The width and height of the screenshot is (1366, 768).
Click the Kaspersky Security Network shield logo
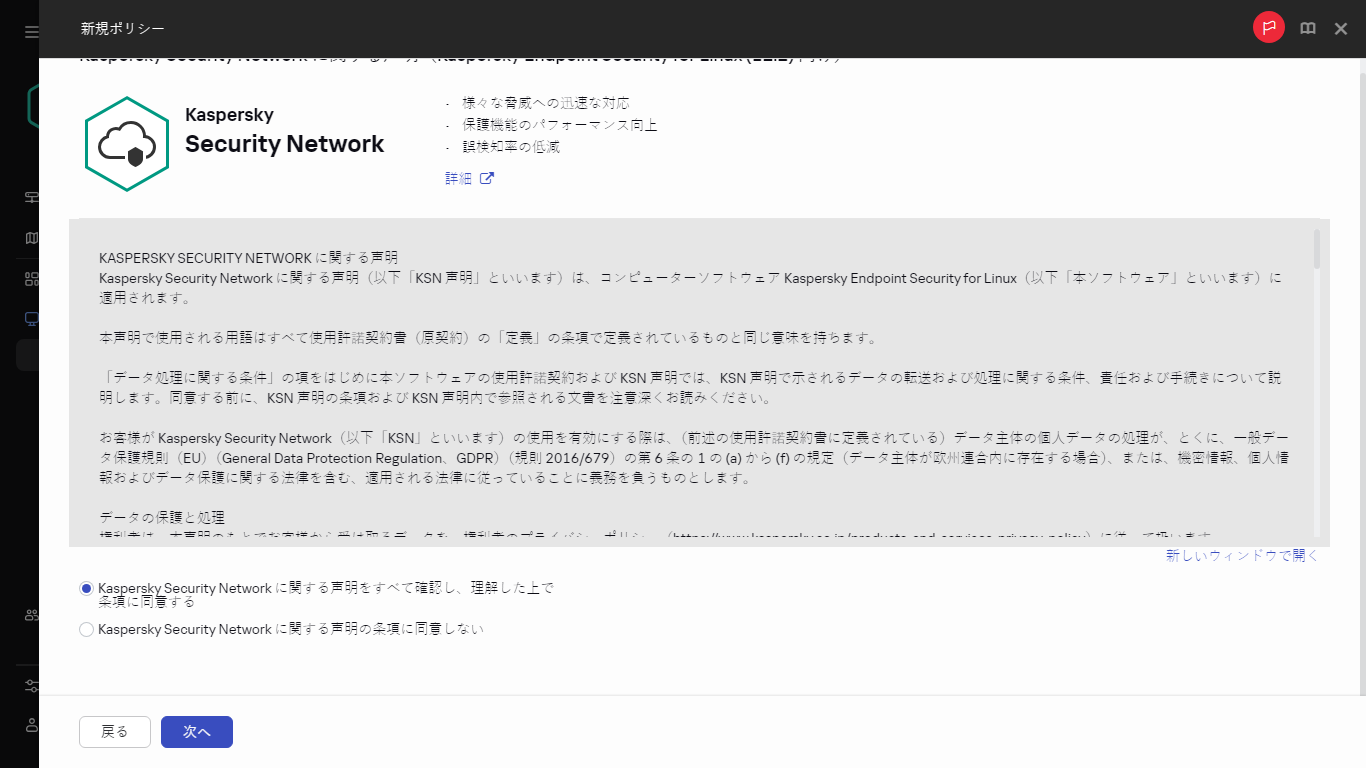point(127,143)
